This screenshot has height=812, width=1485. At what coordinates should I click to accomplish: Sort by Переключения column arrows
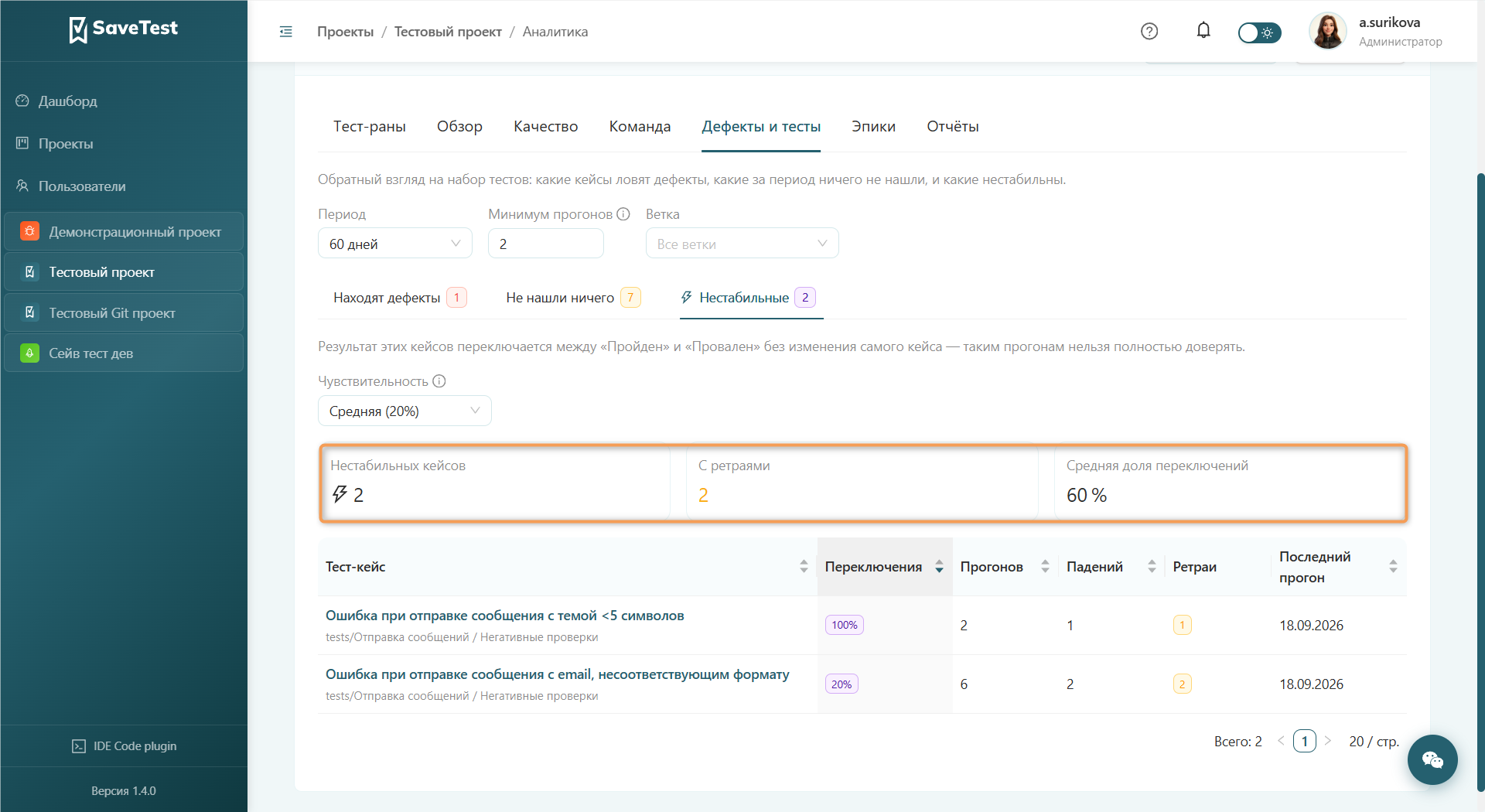coord(939,567)
